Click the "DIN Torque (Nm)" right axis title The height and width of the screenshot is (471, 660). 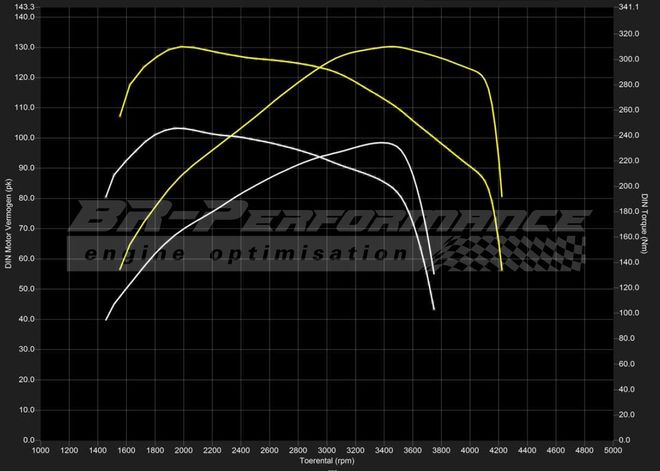pos(645,224)
